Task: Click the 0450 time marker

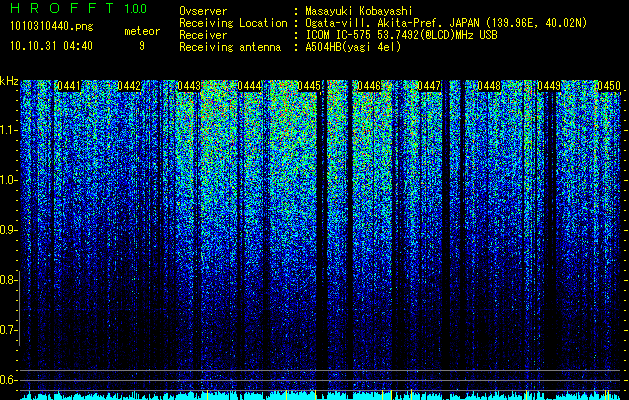Action: (609, 86)
